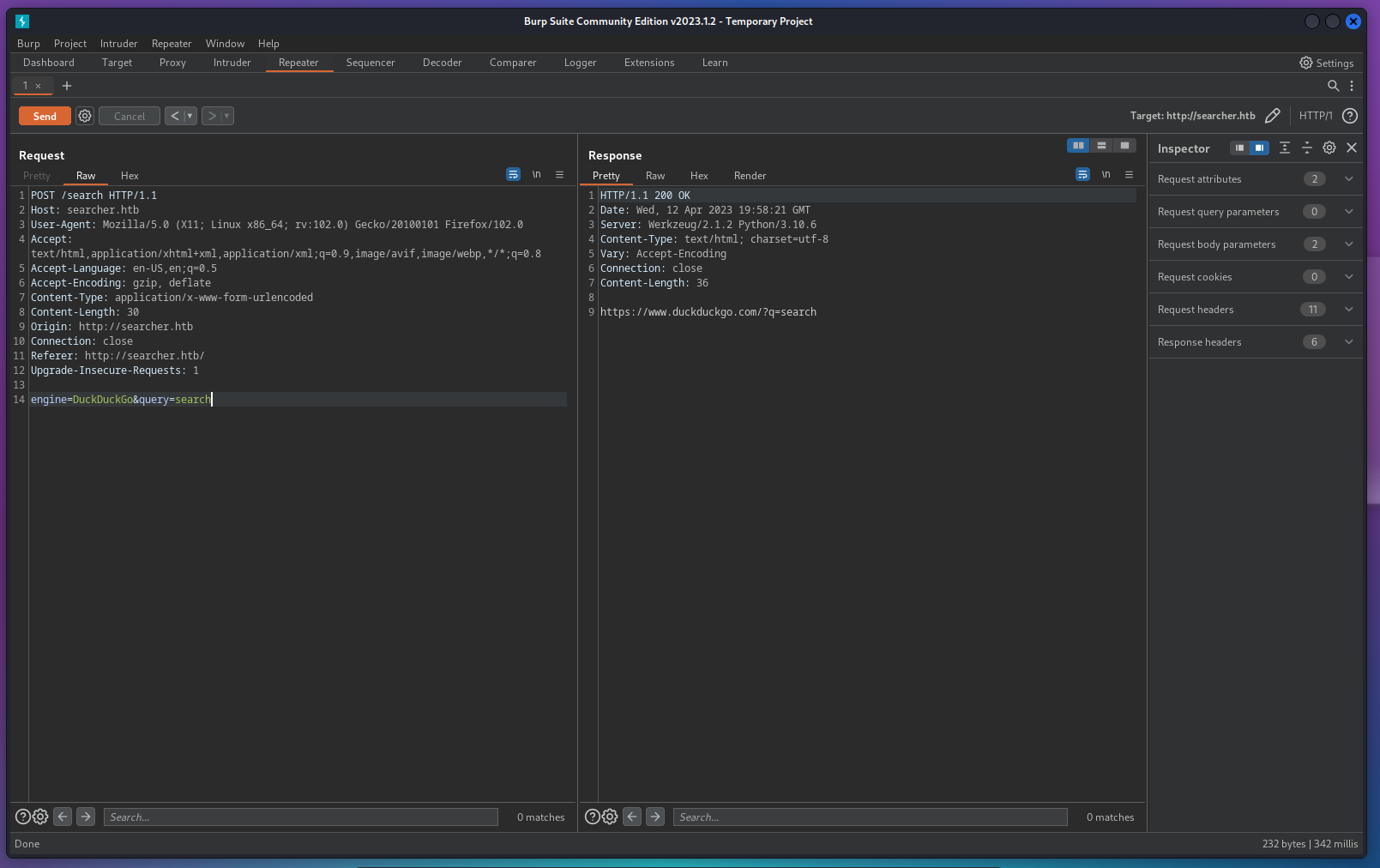This screenshot has height=868, width=1380.
Task: Focus the response search field
Action: point(871,817)
